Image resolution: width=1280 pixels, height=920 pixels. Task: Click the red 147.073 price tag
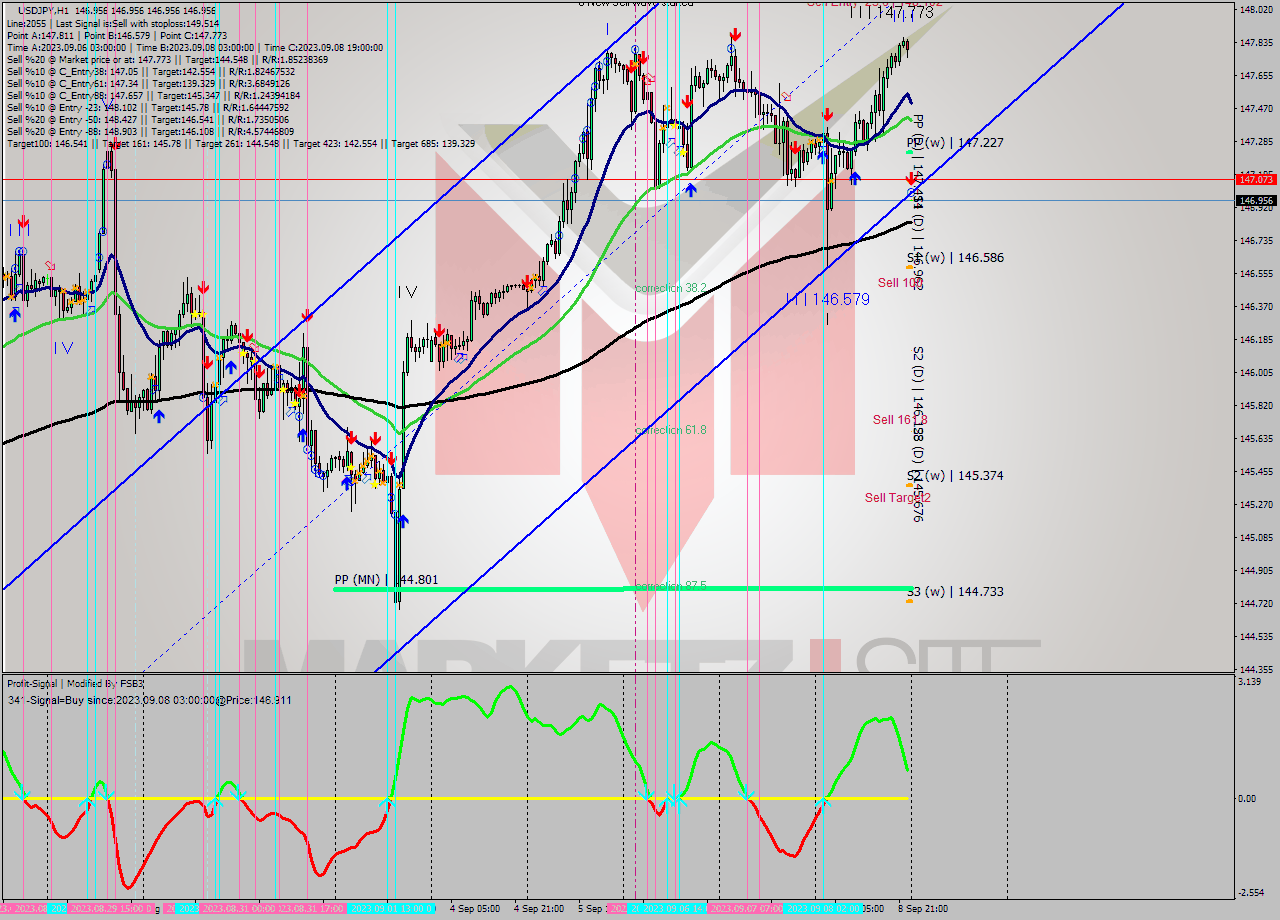1256,179
